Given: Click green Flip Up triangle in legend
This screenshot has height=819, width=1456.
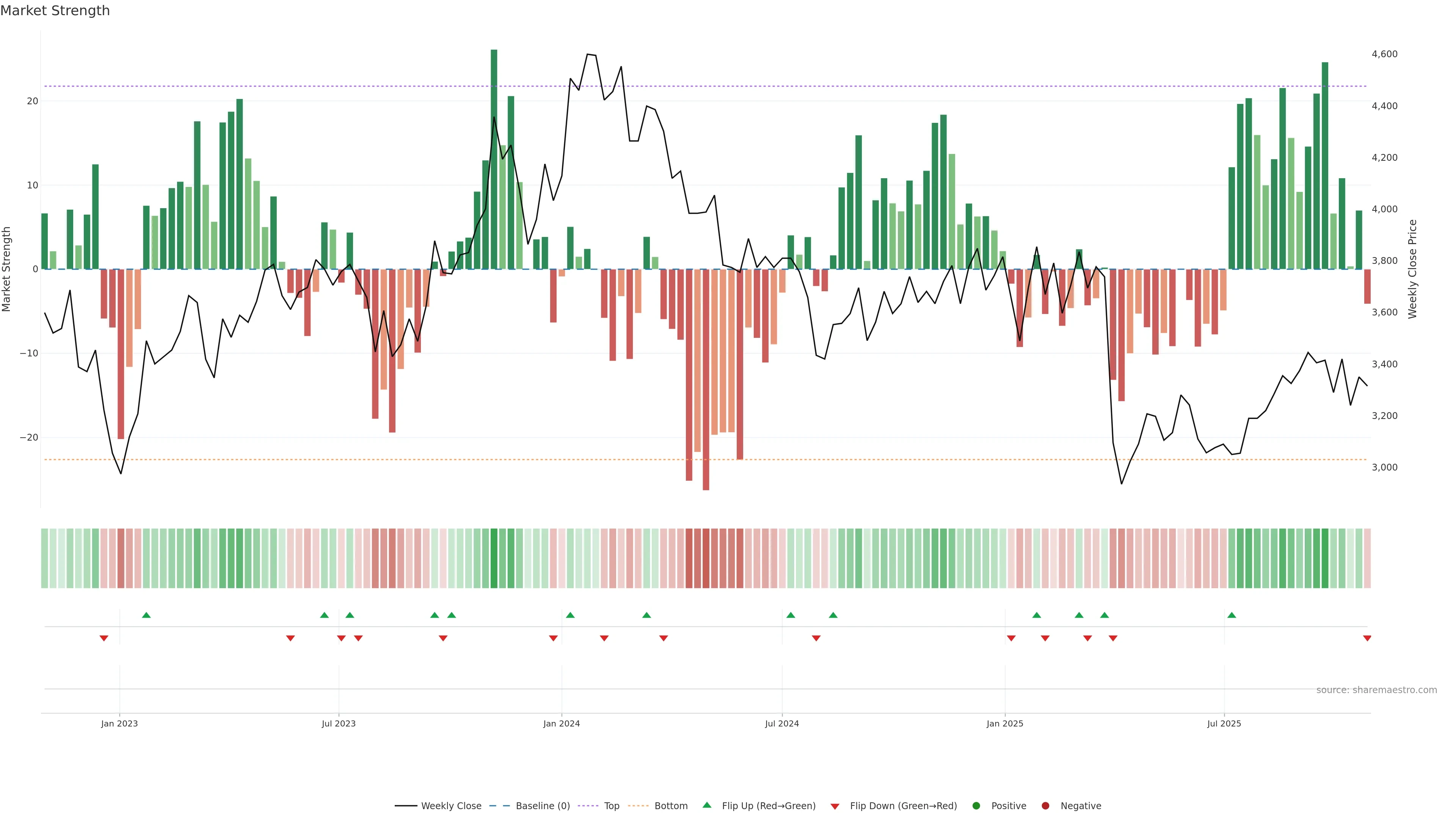Looking at the screenshot, I should (706, 805).
